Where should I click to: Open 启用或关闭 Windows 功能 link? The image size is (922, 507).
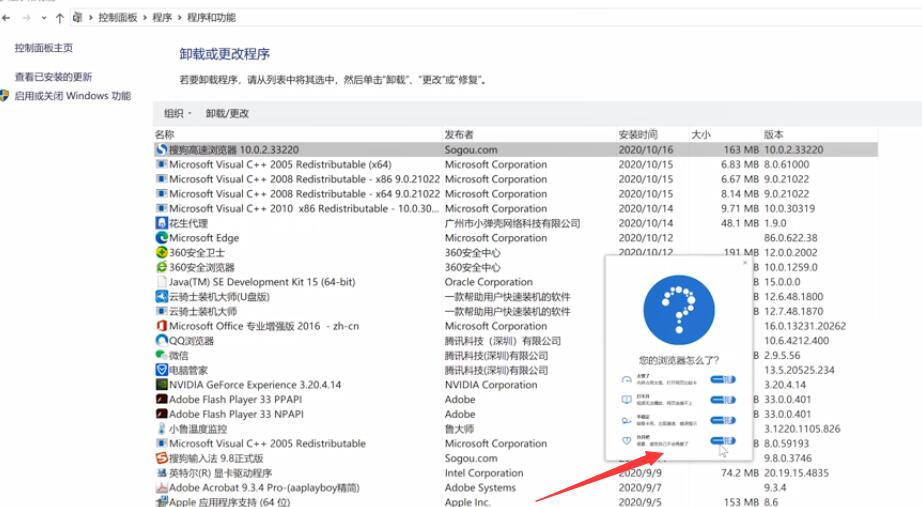[x=72, y=96]
